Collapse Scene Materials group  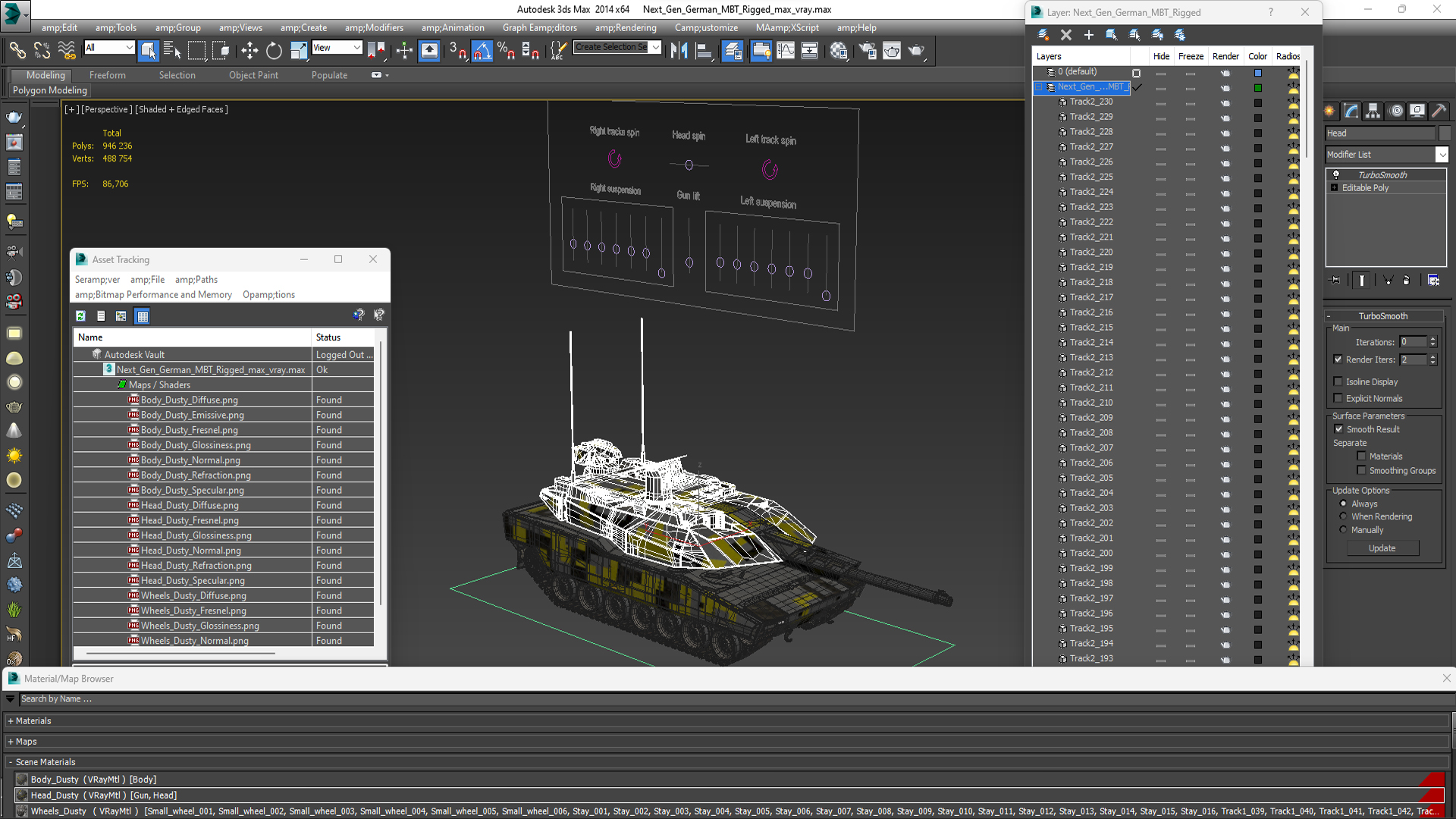[x=11, y=762]
